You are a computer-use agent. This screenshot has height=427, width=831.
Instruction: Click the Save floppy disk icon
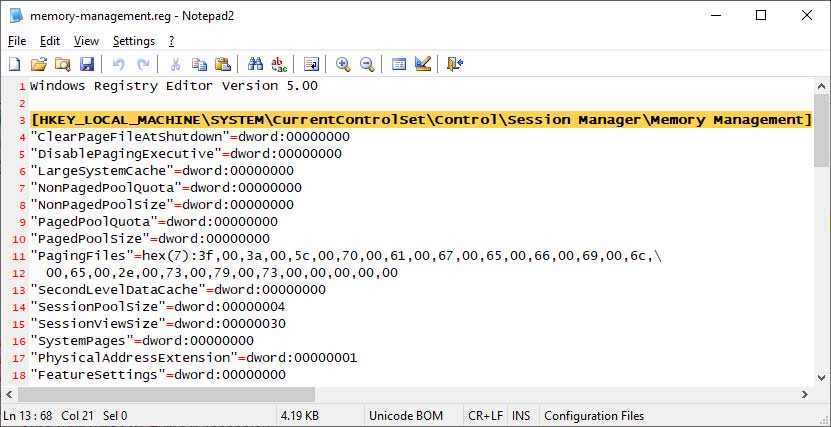click(87, 64)
